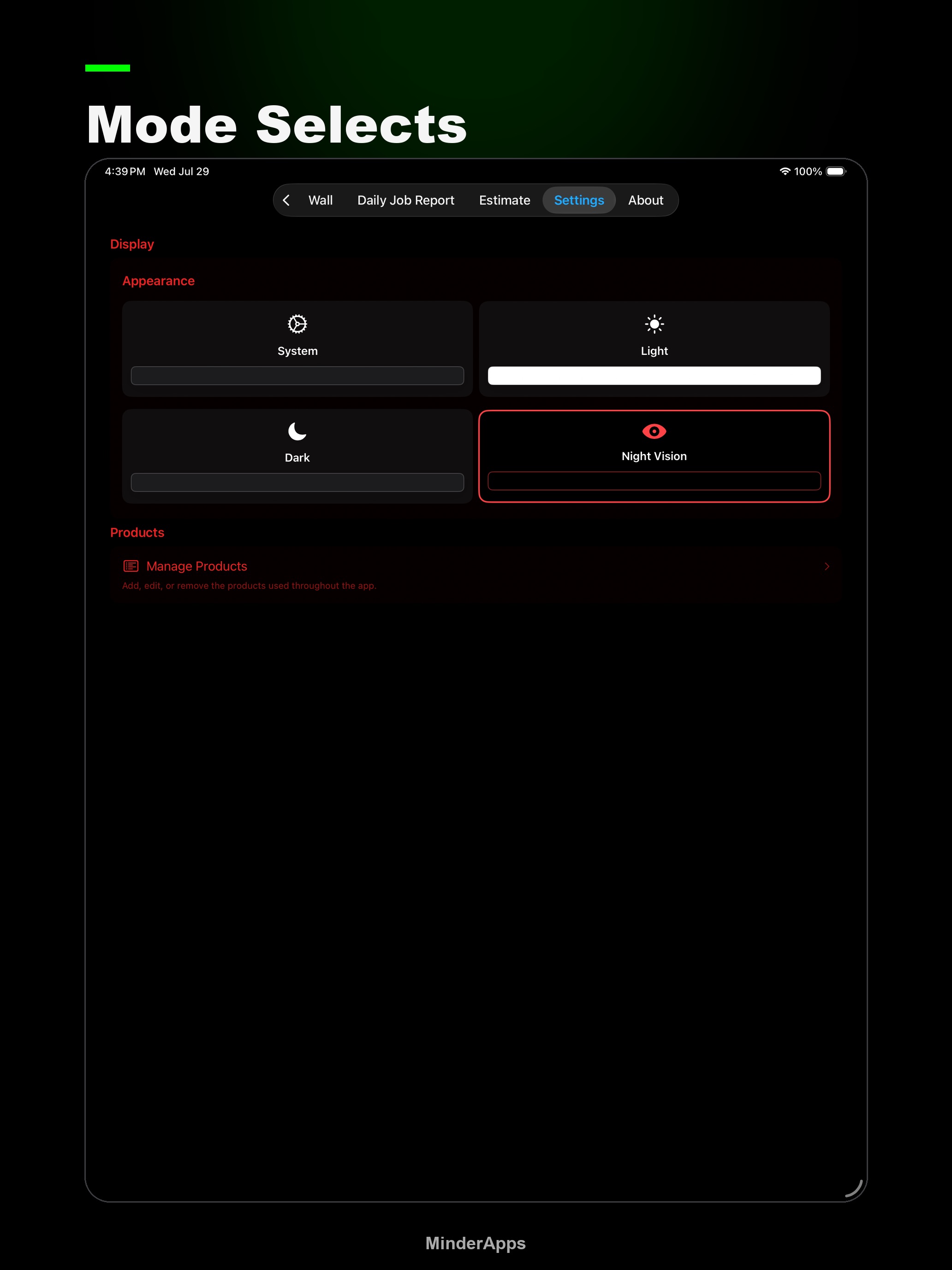Go back using the left chevron
The width and height of the screenshot is (952, 1270).
click(x=286, y=200)
